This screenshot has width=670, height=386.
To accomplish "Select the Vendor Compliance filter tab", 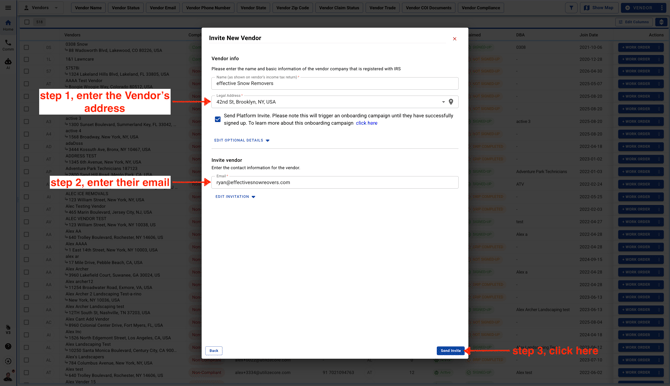I will click(481, 8).
